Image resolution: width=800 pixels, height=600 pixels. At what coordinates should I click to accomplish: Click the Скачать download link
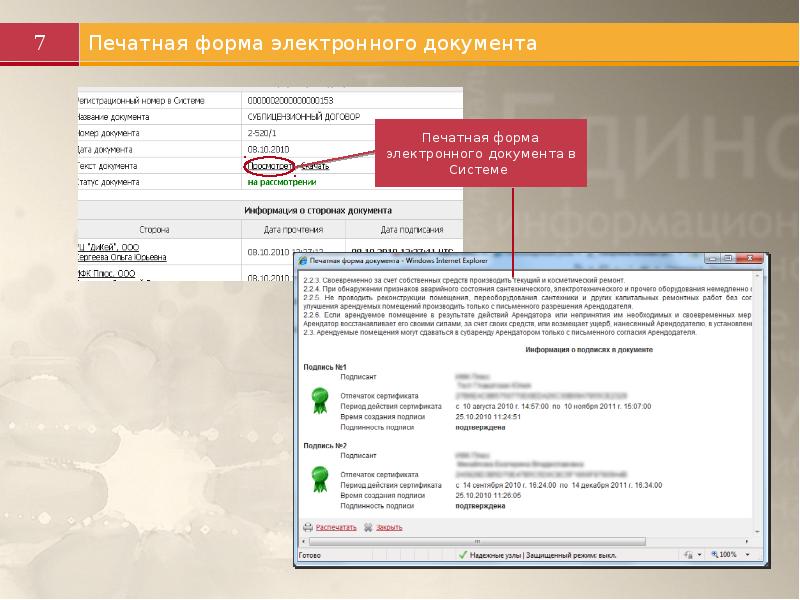(x=315, y=166)
